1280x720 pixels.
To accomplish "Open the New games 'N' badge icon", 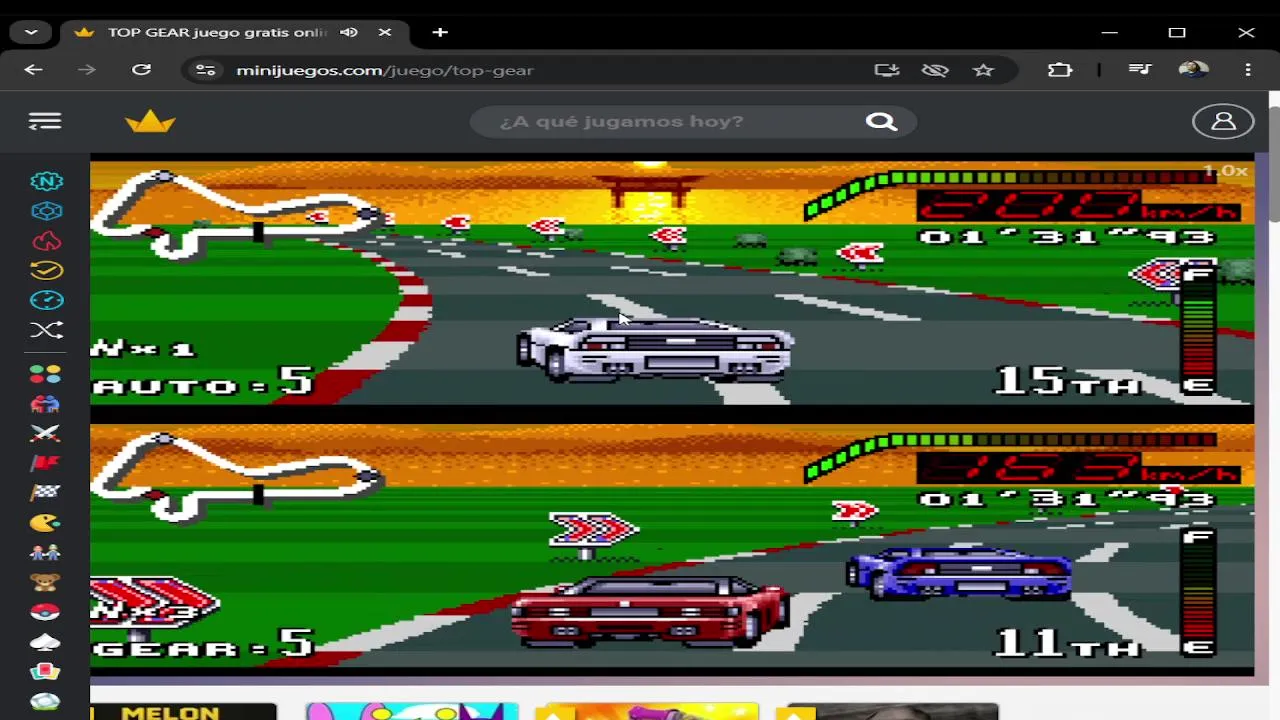I will pos(46,181).
